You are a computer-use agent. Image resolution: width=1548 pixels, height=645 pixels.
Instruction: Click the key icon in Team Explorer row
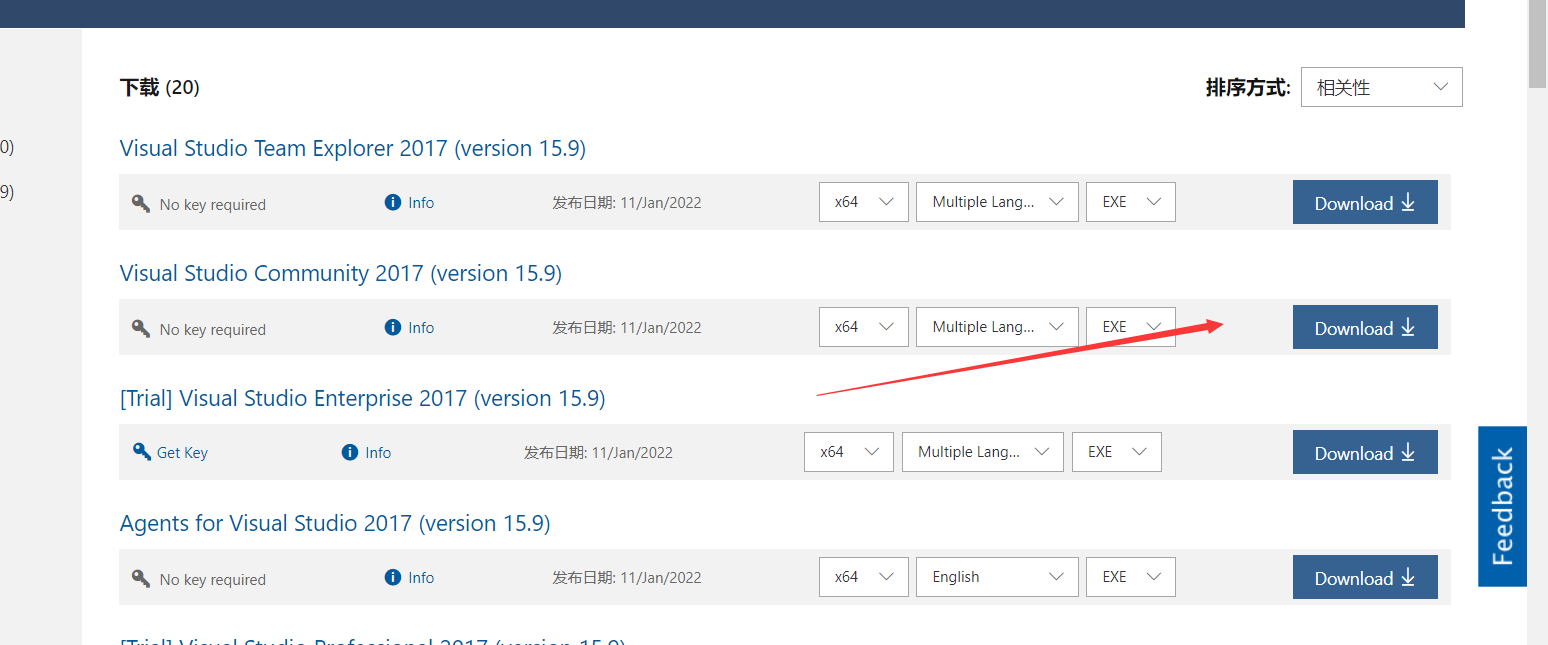141,203
